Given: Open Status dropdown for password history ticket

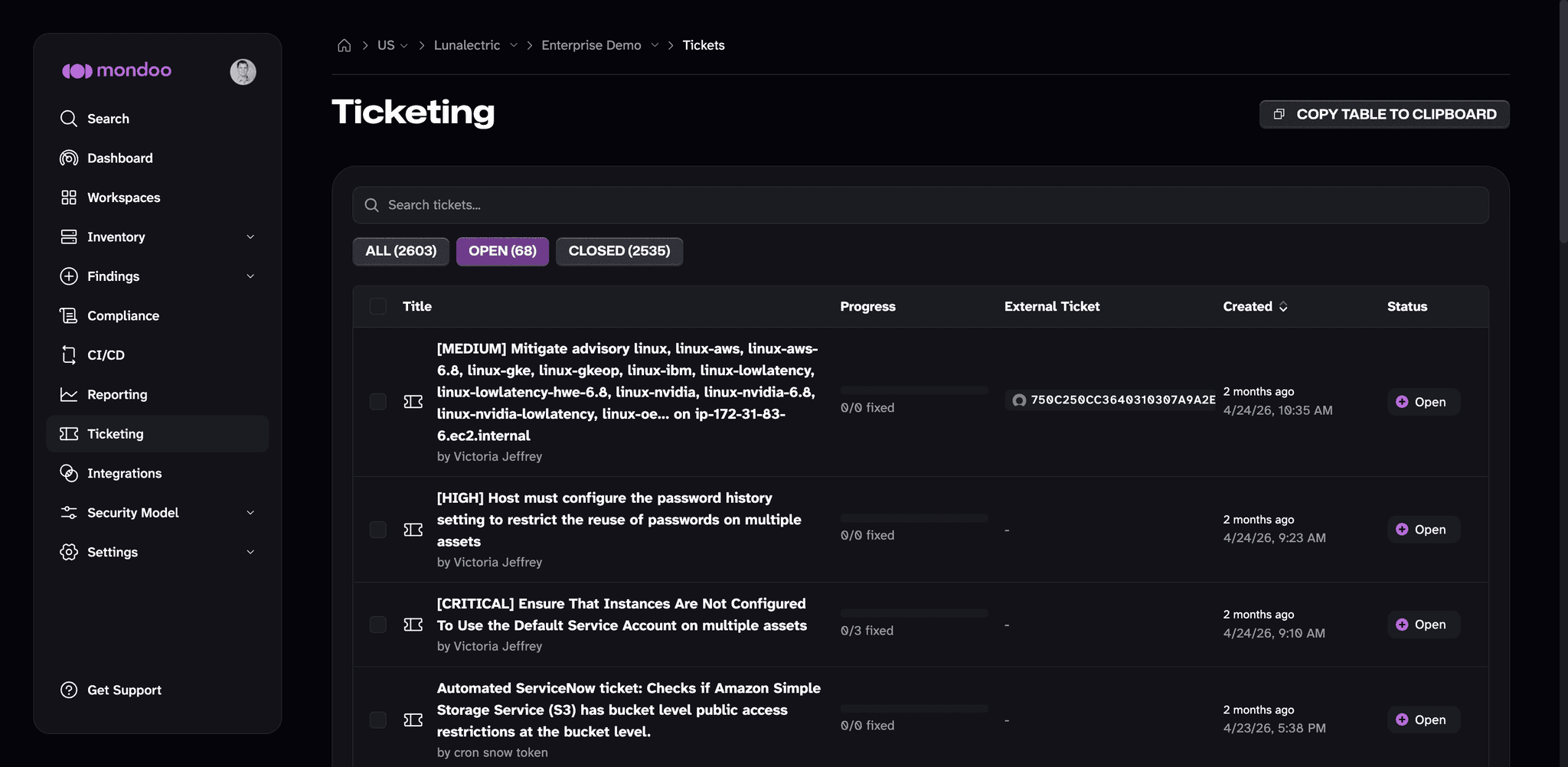Looking at the screenshot, I should 1423,530.
